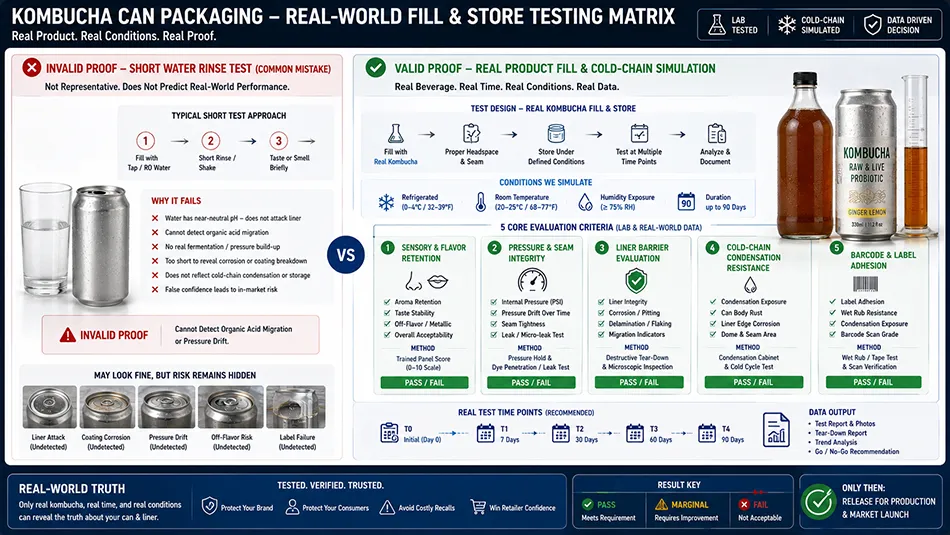Click the Humidity Exposure droplet icon
This screenshot has width=950, height=535.
[x=585, y=202]
